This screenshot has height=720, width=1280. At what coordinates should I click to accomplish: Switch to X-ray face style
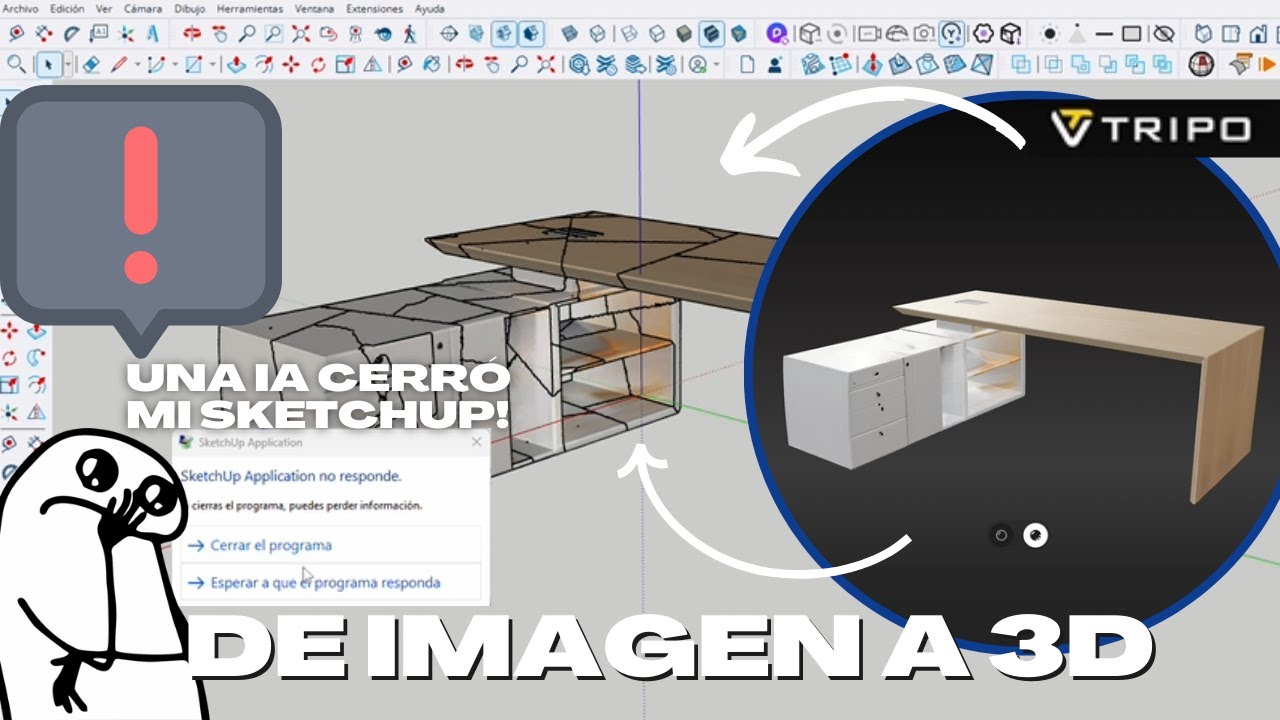pyautogui.click(x=569, y=33)
